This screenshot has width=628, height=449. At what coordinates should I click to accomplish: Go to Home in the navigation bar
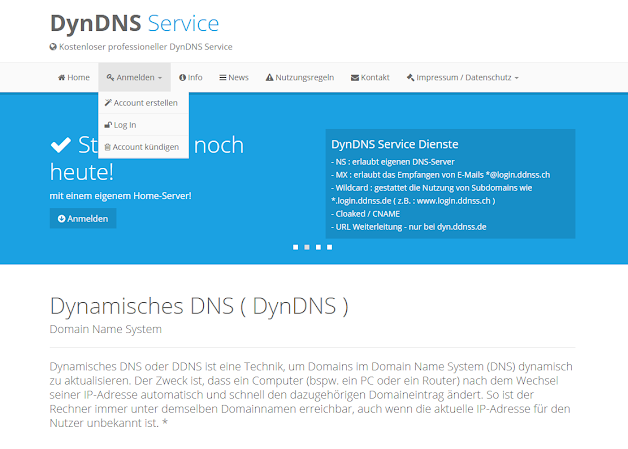74,77
